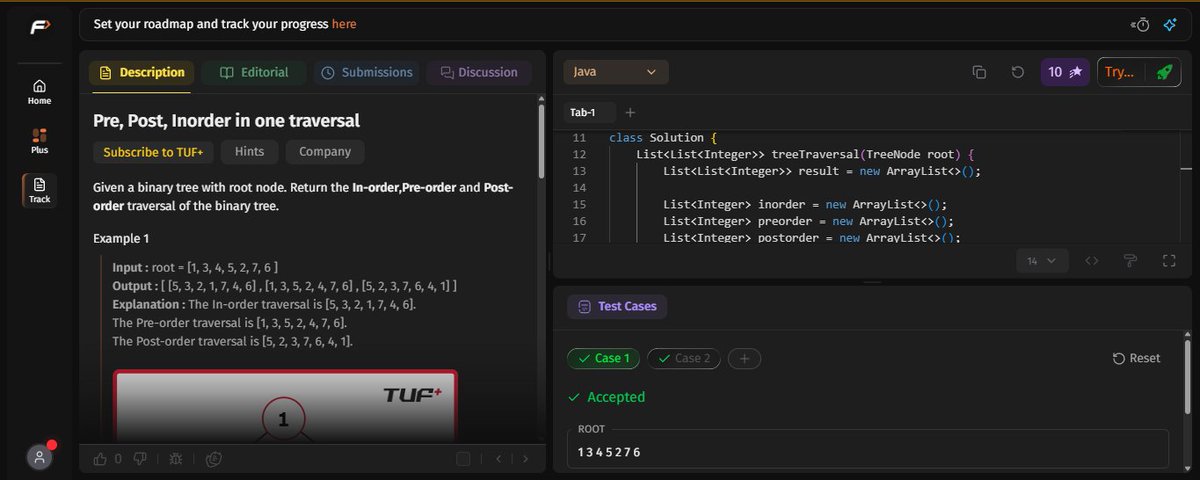Format code with the paint roller icon
The height and width of the screenshot is (480, 1200).
click(x=1130, y=261)
